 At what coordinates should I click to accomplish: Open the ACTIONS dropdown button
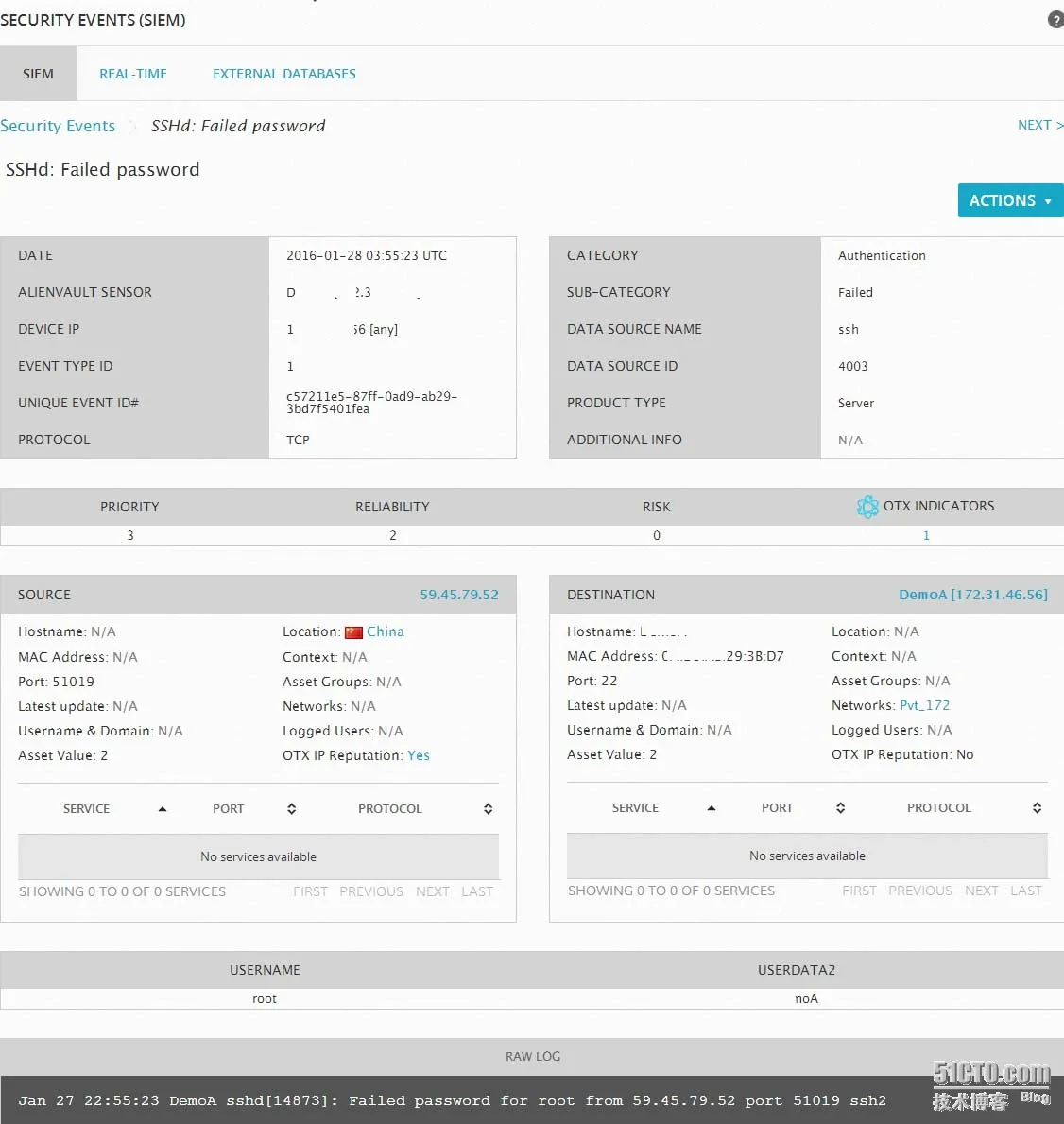coord(1010,200)
